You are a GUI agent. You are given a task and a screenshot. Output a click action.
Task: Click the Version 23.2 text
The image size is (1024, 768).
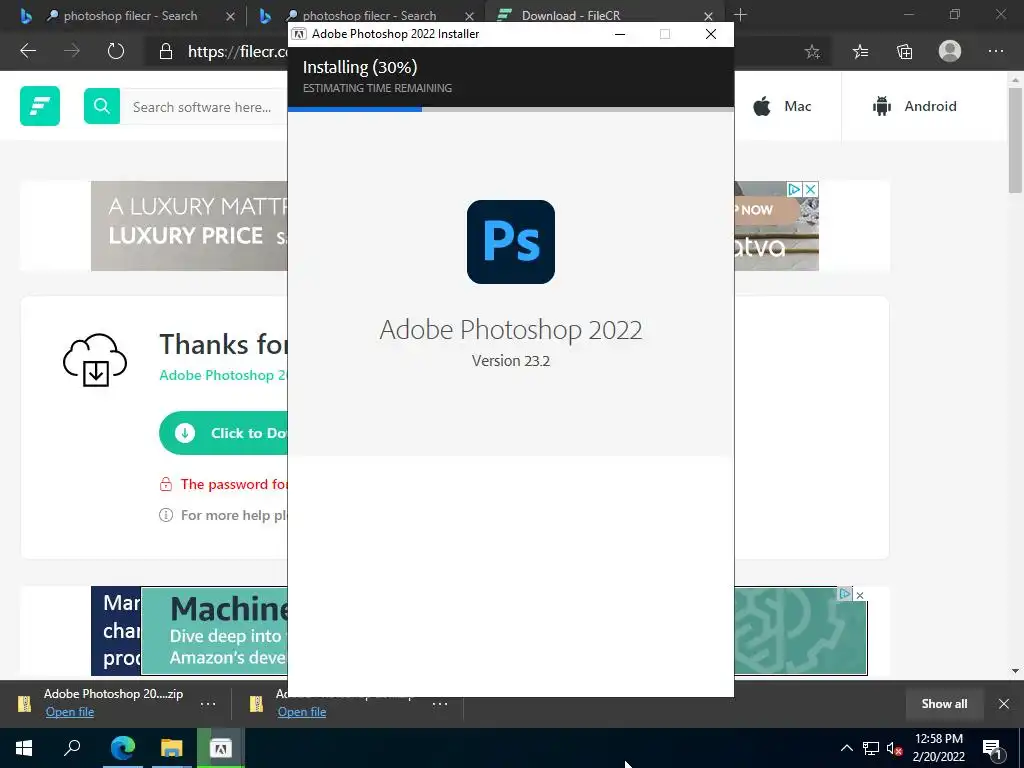click(511, 360)
